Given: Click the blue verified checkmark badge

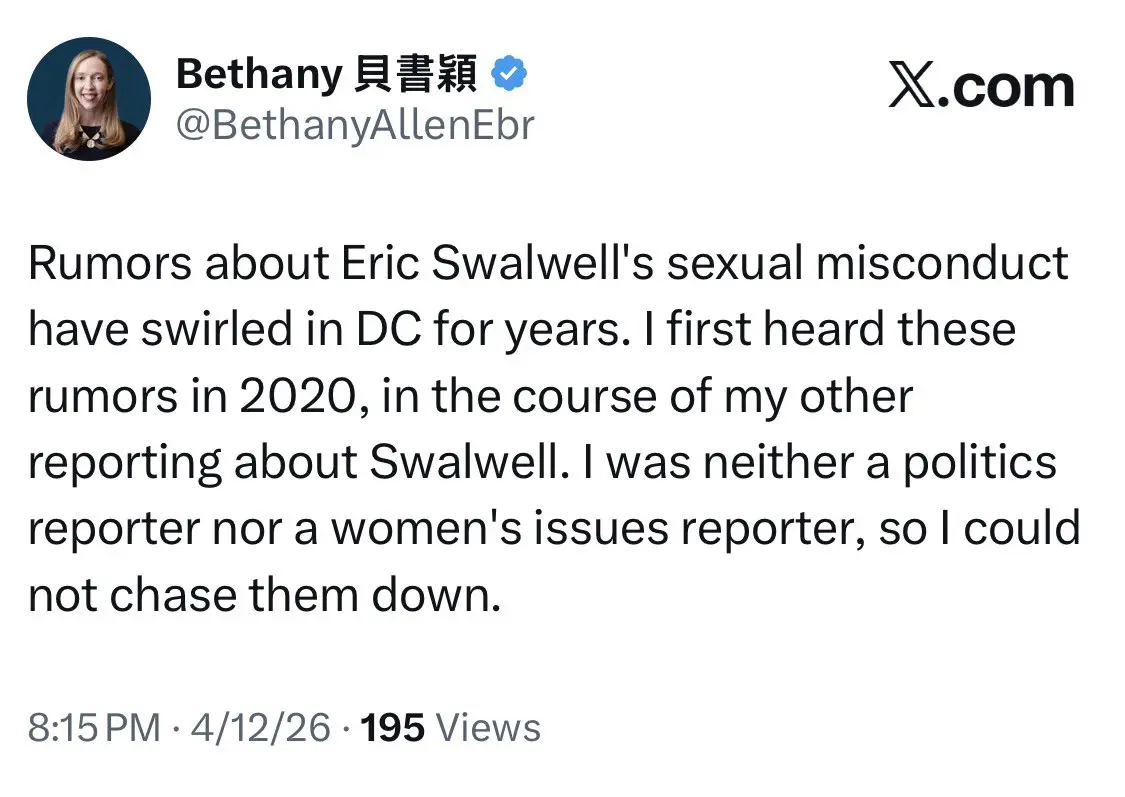Looking at the screenshot, I should click(510, 75).
